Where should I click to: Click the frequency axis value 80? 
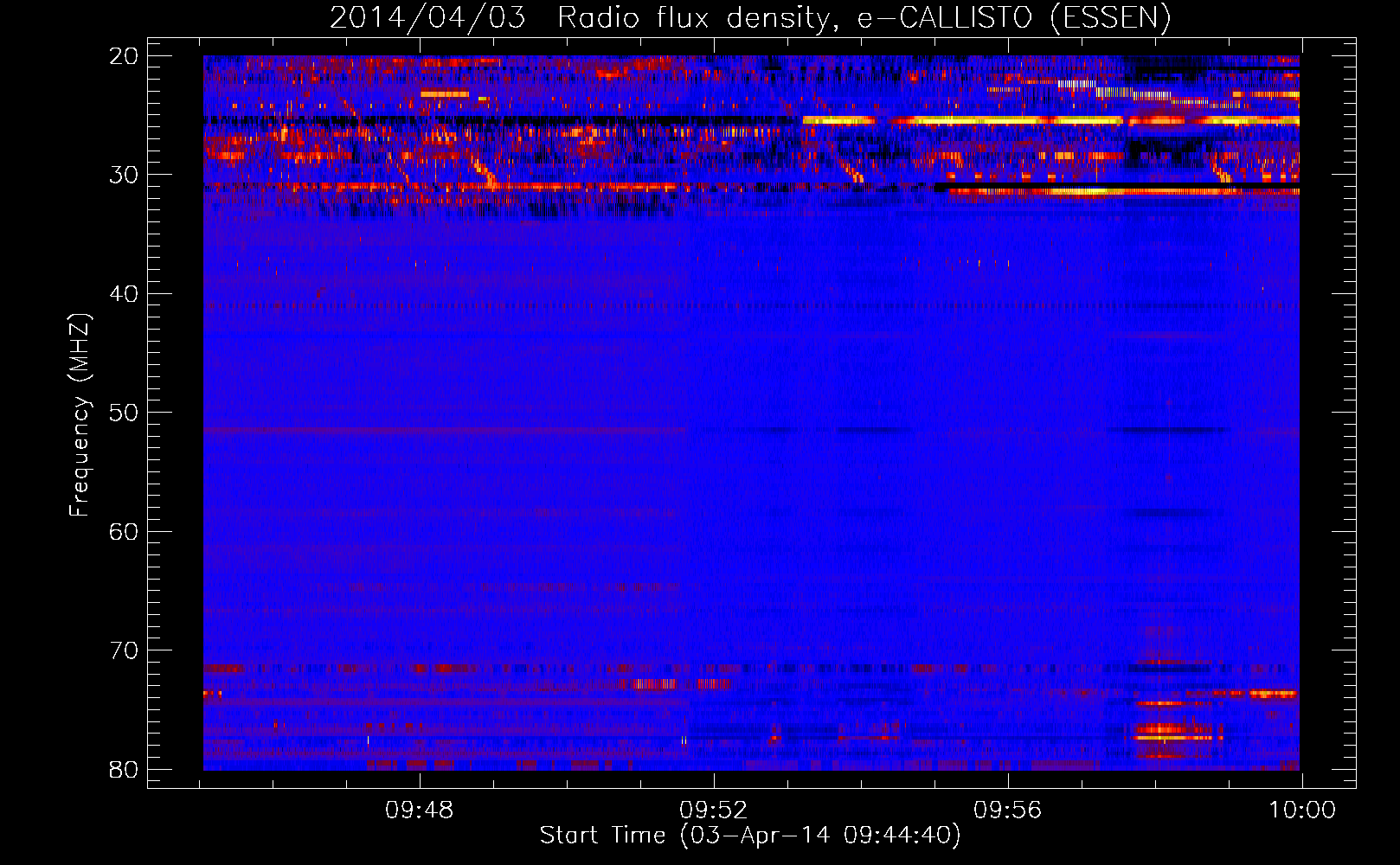coord(124,769)
